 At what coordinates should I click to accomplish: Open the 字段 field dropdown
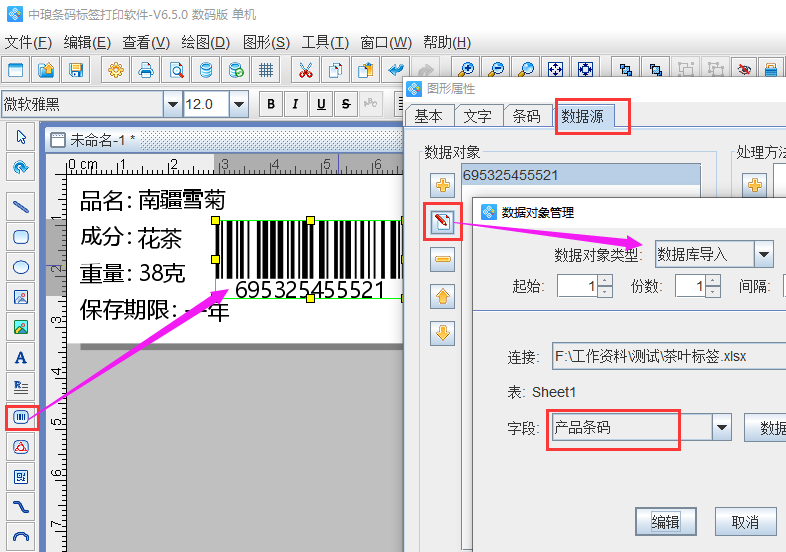pyautogui.click(x=722, y=428)
